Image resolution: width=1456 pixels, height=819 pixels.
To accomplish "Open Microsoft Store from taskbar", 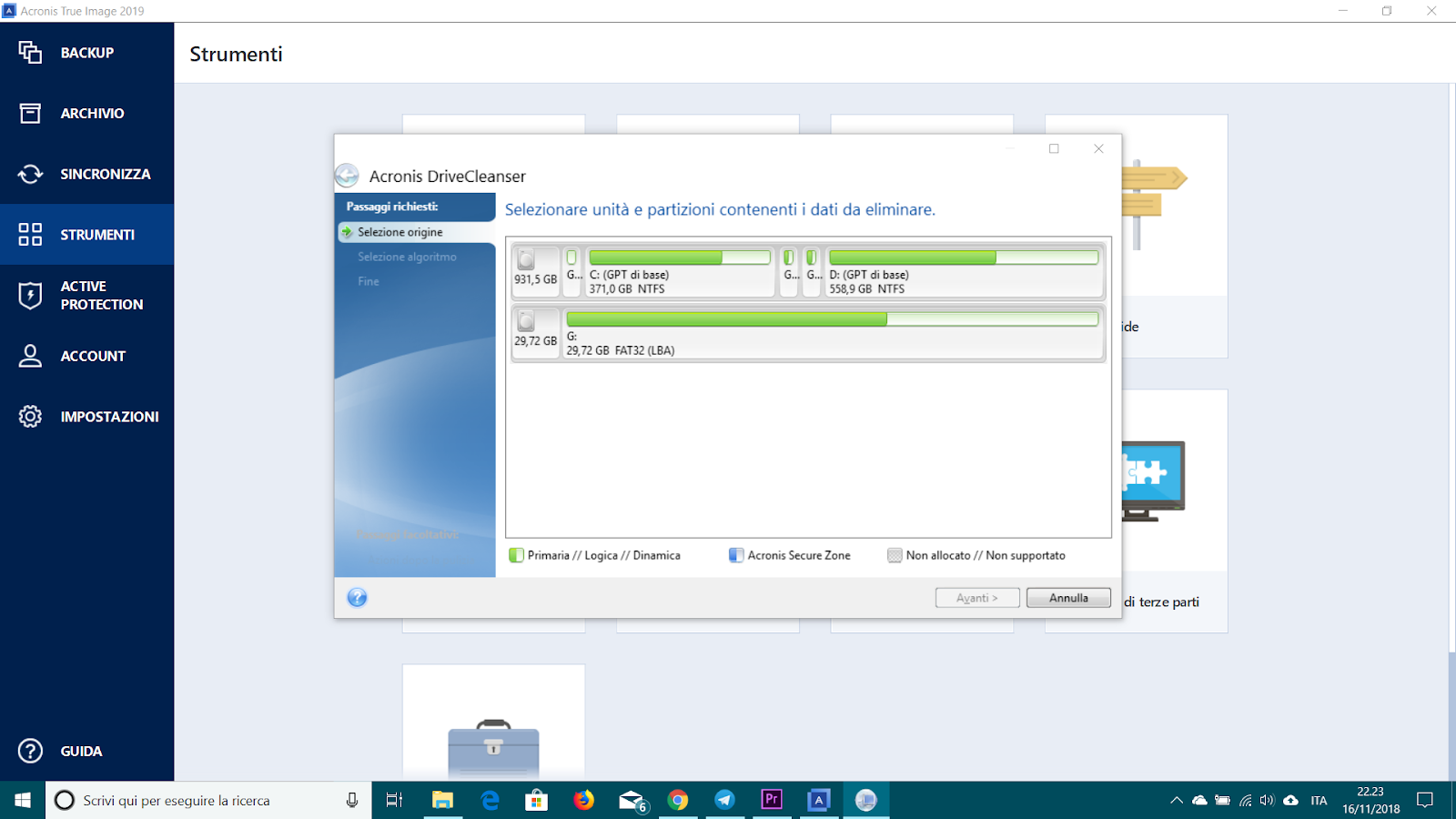I will 537,800.
